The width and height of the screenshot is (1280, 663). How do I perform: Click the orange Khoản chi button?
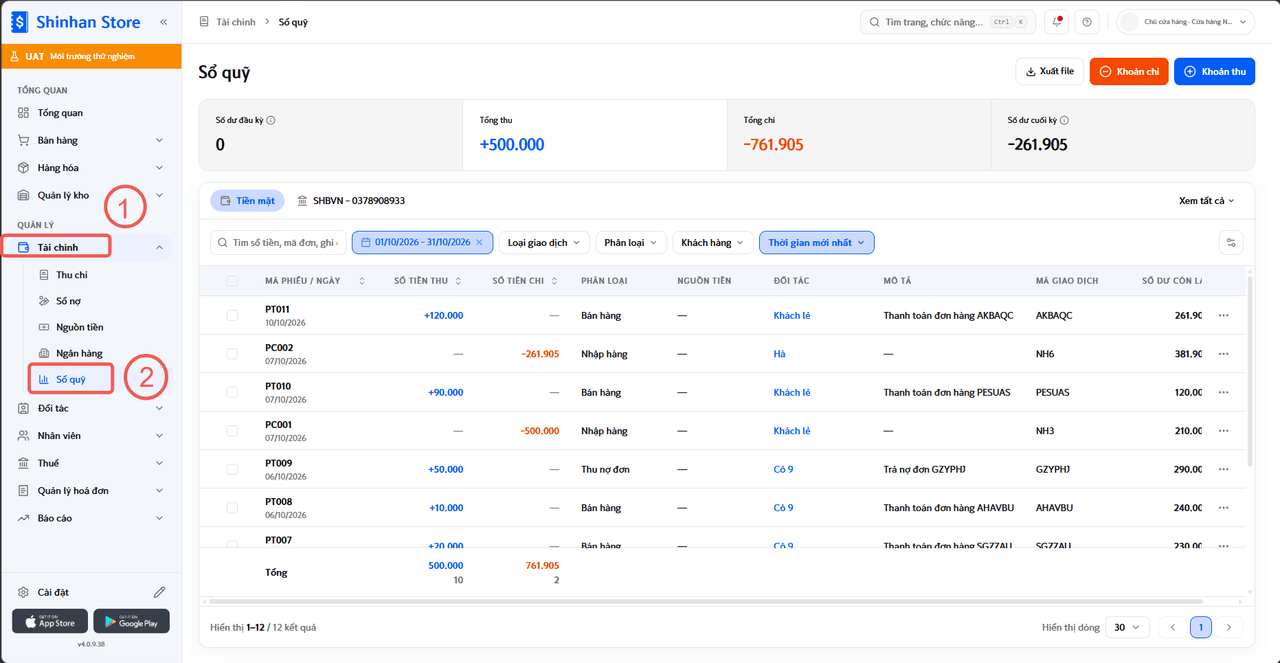click(1129, 71)
